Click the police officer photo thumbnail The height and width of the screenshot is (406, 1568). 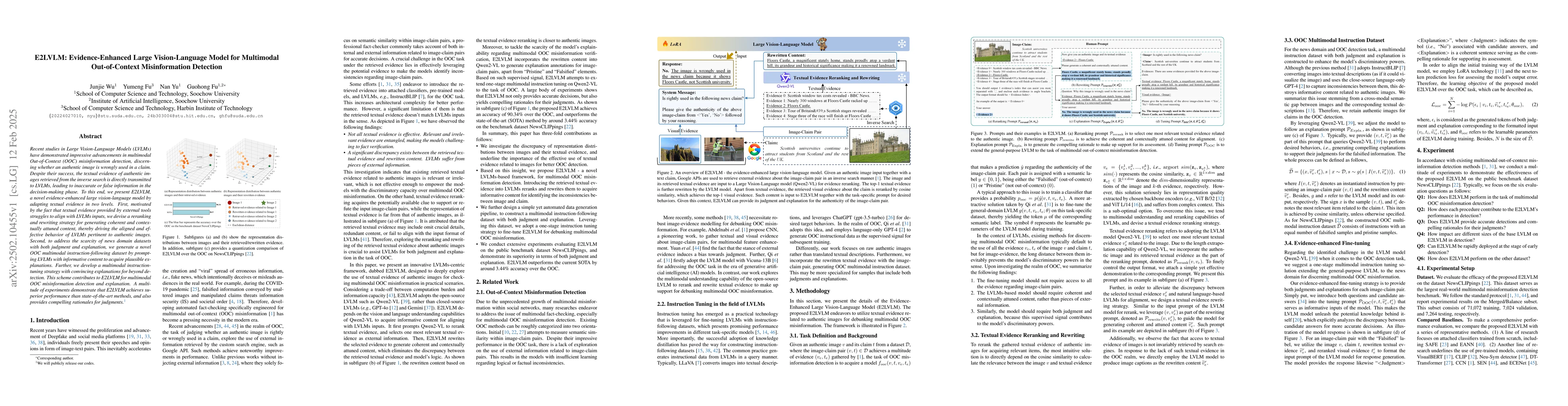tap(724, 150)
